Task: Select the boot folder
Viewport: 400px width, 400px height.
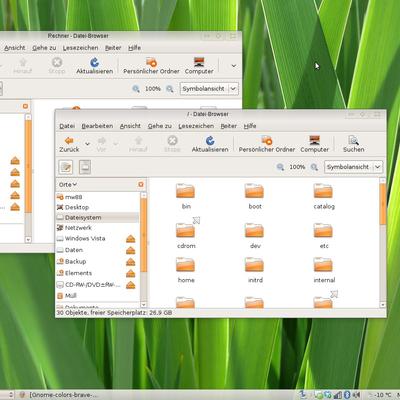Action: [255, 196]
